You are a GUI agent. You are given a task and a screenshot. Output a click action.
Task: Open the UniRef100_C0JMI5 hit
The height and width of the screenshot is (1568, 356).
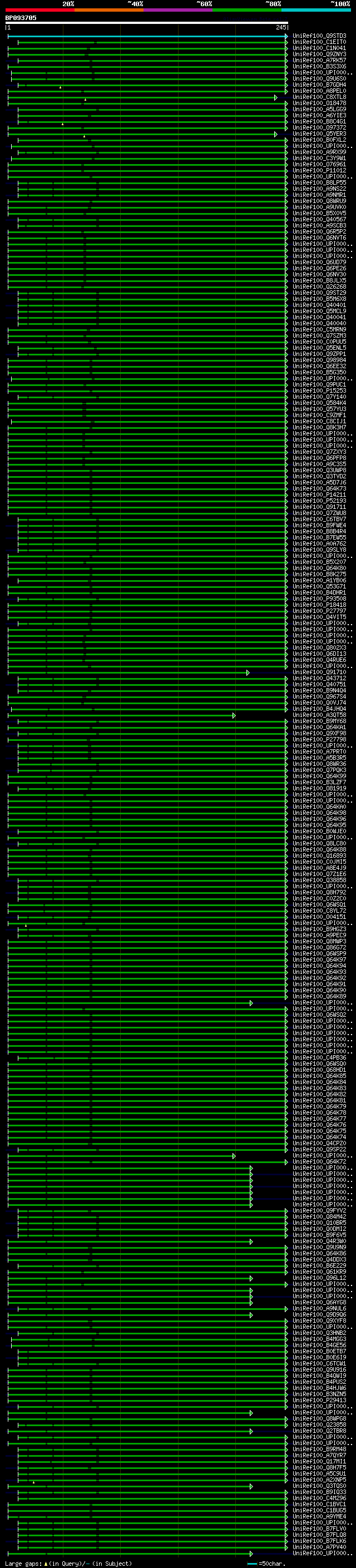(x=319, y=862)
